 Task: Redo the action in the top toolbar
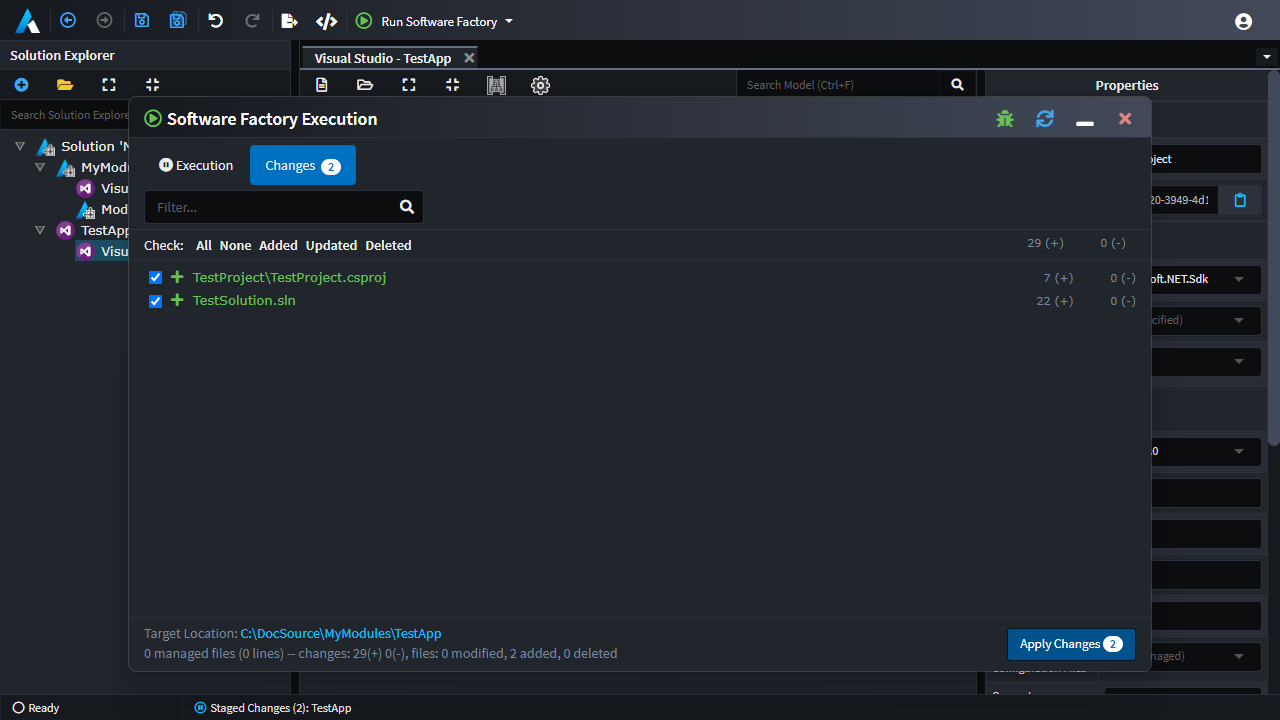point(252,20)
